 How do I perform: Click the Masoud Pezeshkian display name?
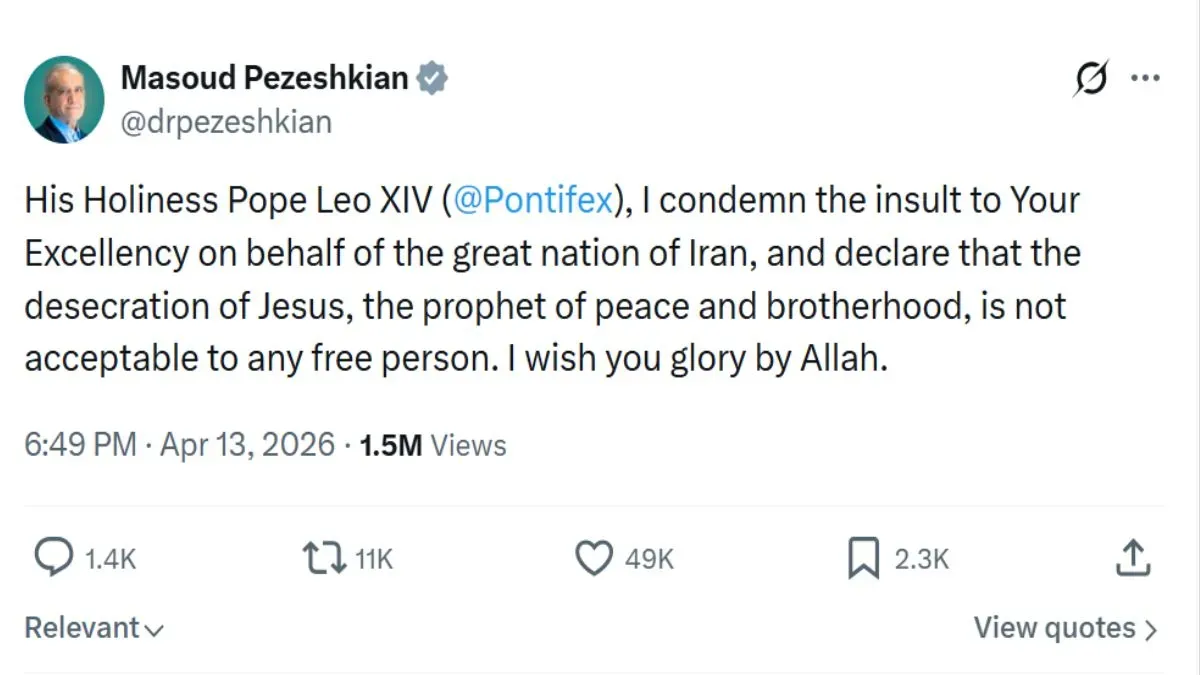coord(264,78)
